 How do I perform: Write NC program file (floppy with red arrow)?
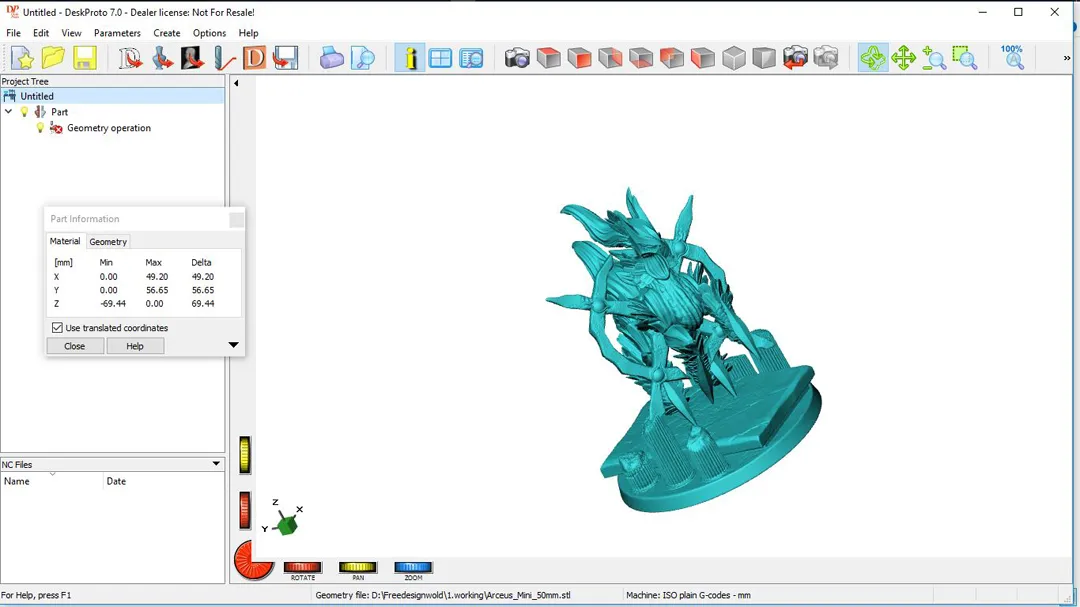point(285,58)
